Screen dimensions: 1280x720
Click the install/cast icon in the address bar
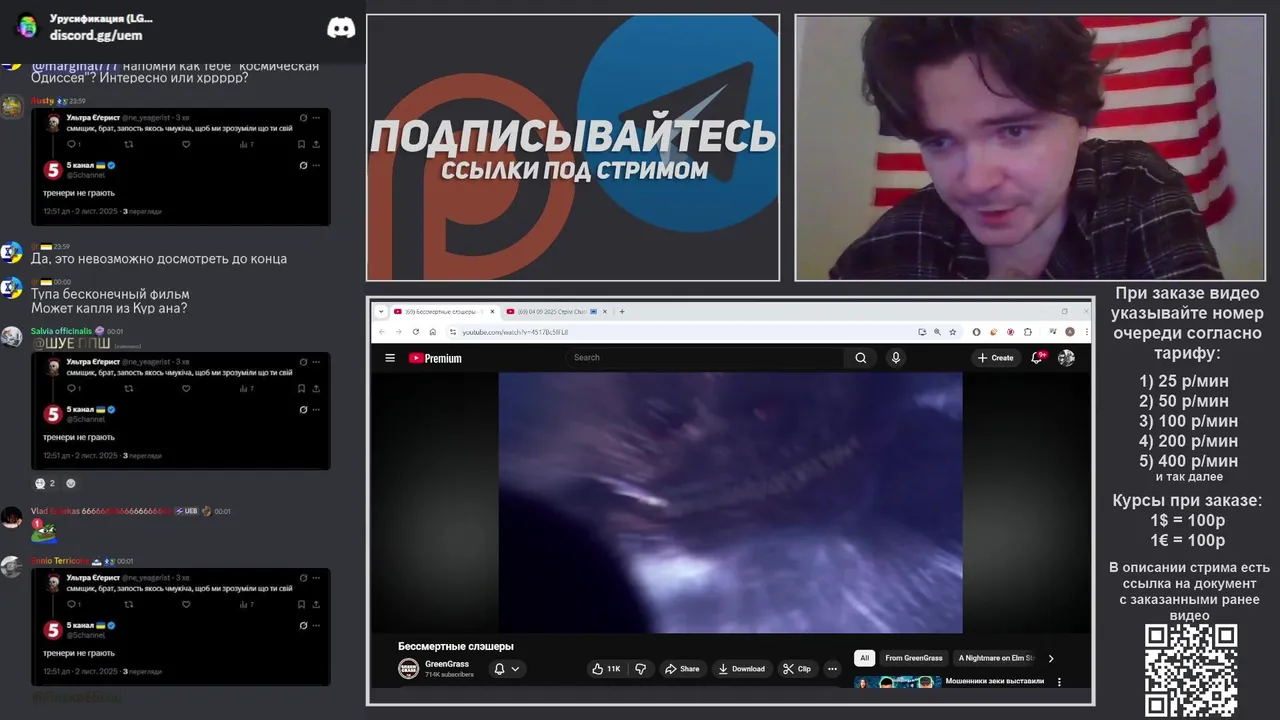[922, 332]
